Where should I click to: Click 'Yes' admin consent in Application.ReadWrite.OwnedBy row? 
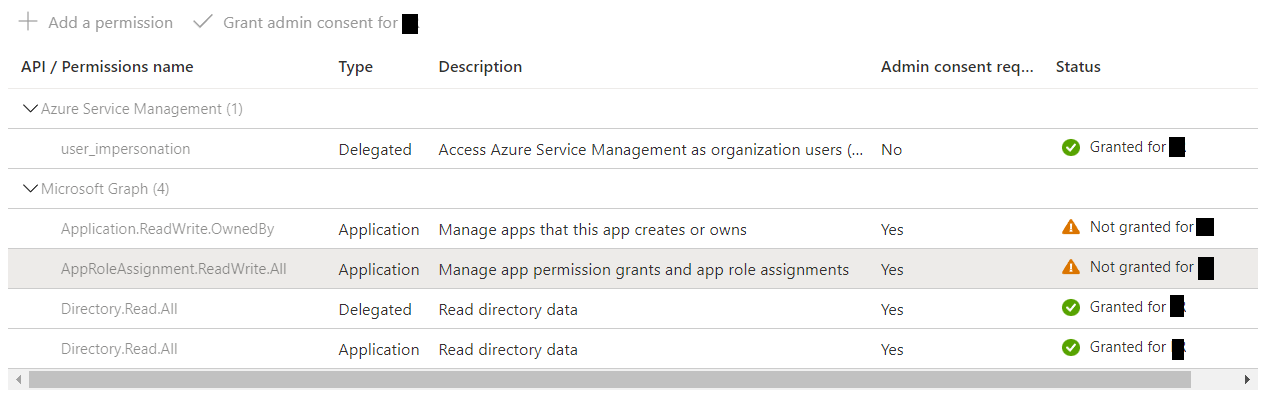pyautogui.click(x=892, y=229)
